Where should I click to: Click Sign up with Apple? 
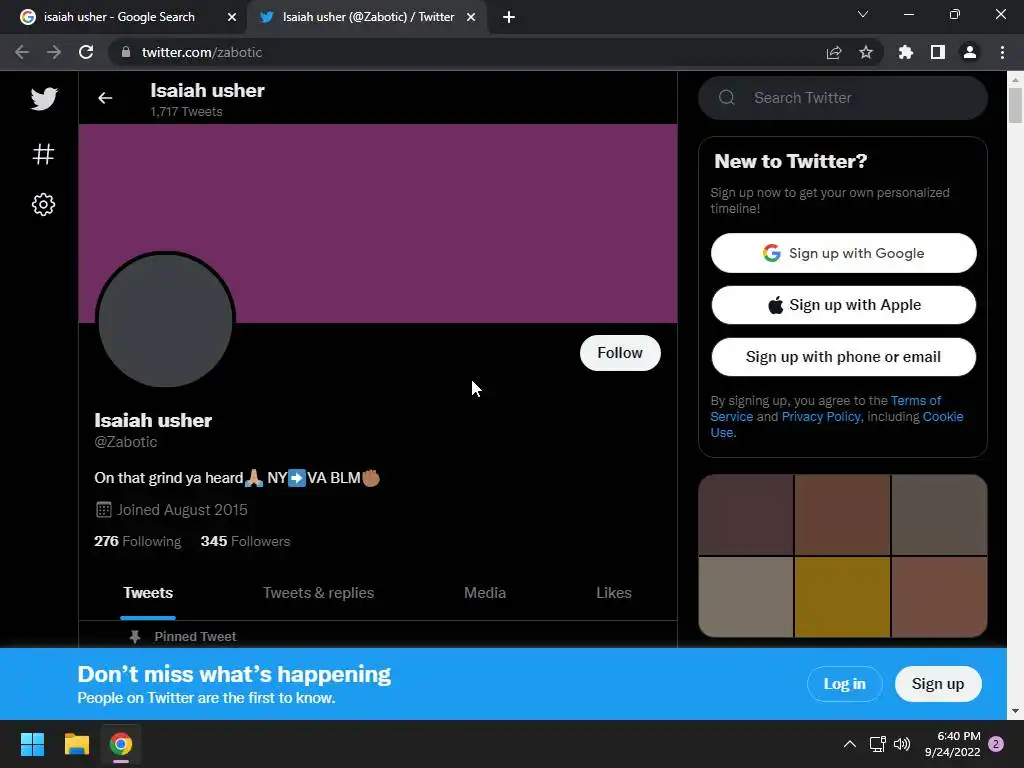844,305
